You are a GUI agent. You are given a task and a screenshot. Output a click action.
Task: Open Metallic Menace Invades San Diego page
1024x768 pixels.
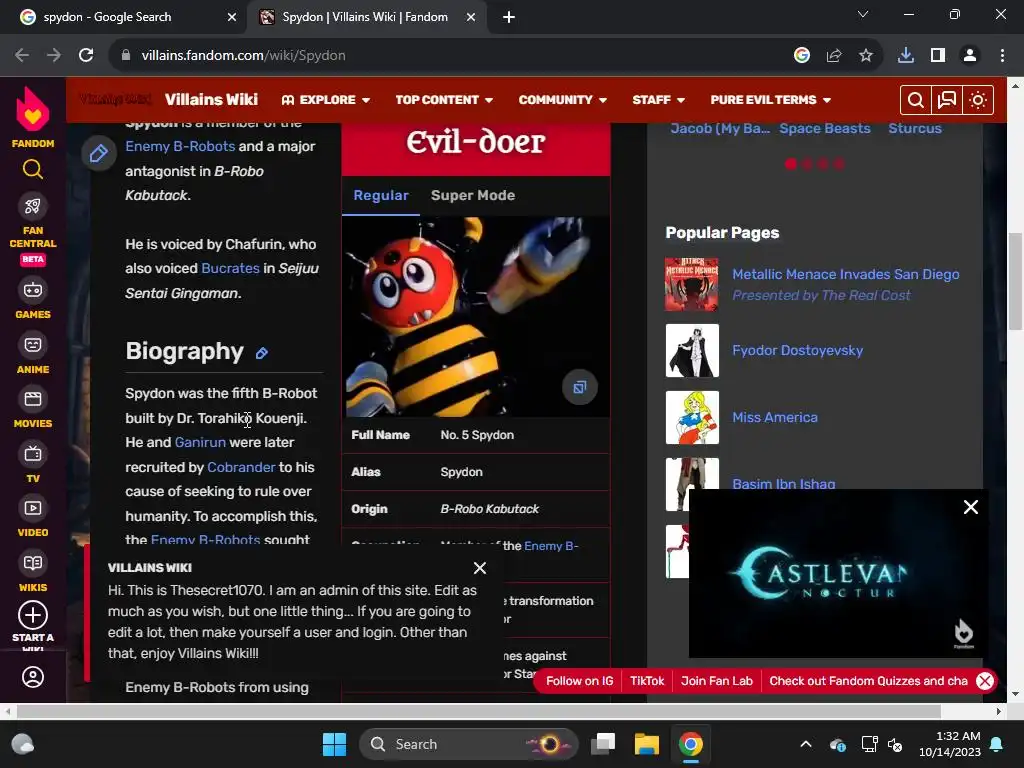pos(846,274)
